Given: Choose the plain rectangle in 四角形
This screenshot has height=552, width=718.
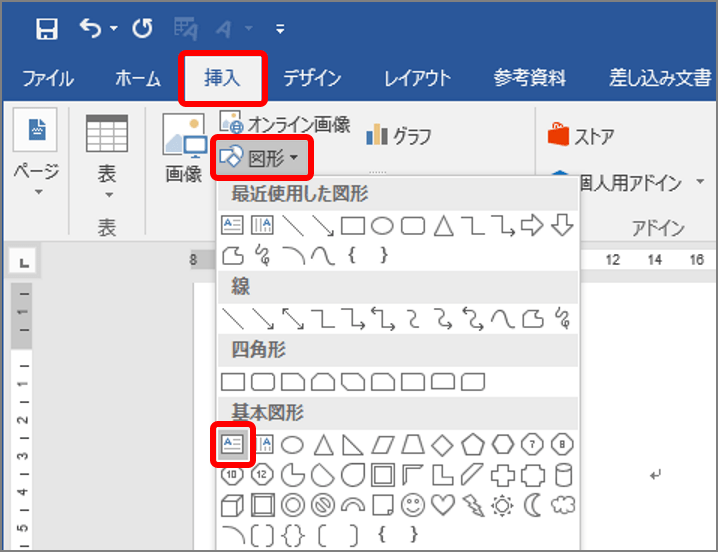Looking at the screenshot, I should [x=233, y=382].
